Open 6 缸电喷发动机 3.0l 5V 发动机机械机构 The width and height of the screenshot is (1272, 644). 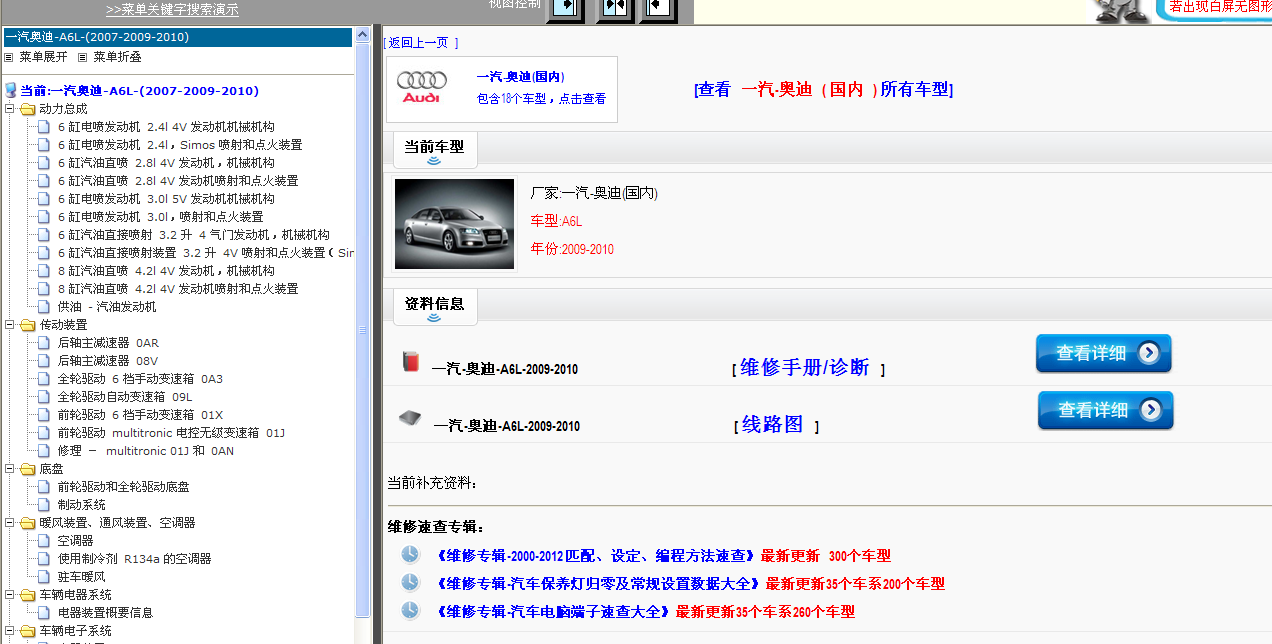click(x=166, y=199)
